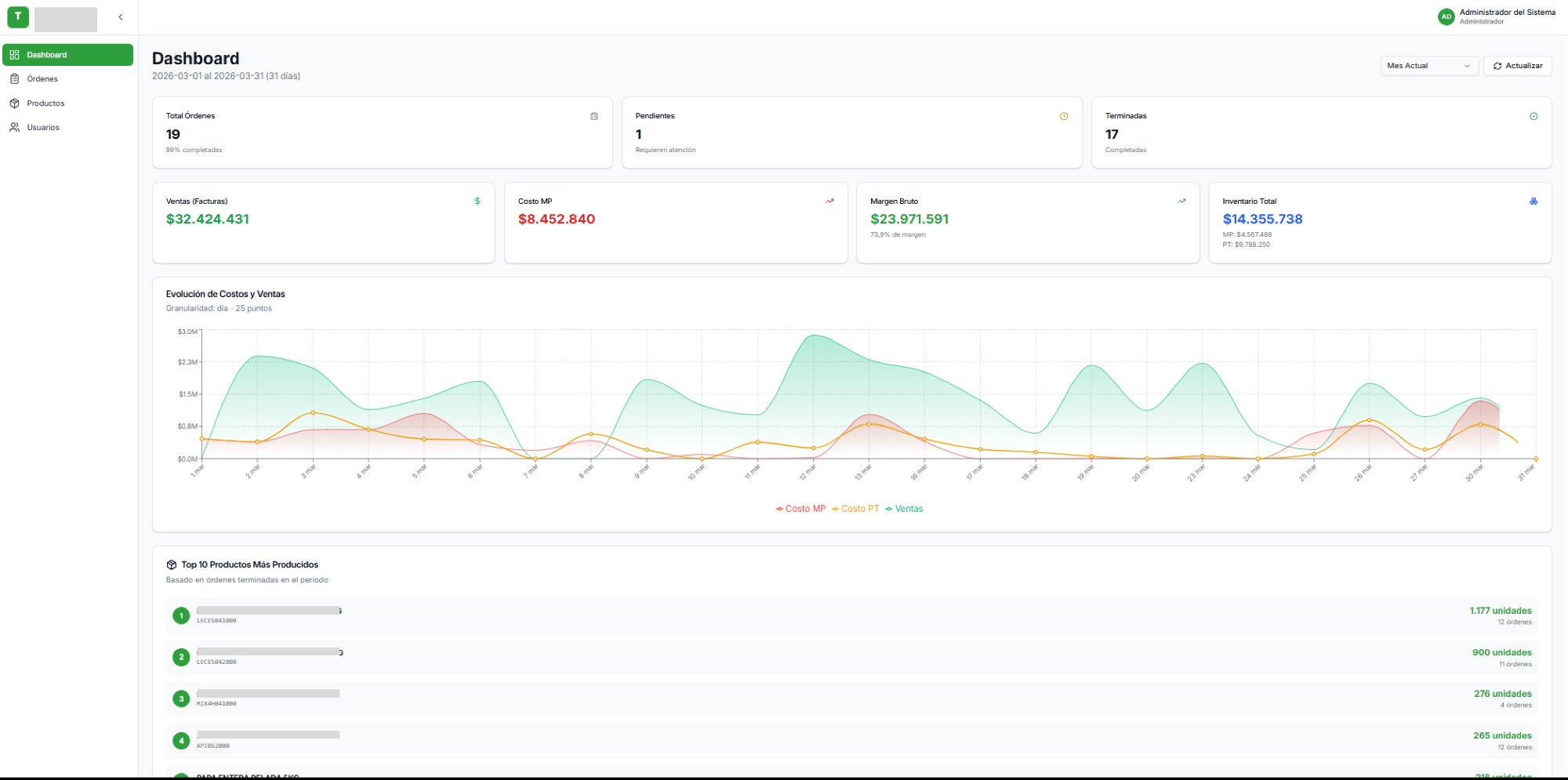Navigate to the Usuarios section
This screenshot has height=780, width=1568.
[x=43, y=127]
